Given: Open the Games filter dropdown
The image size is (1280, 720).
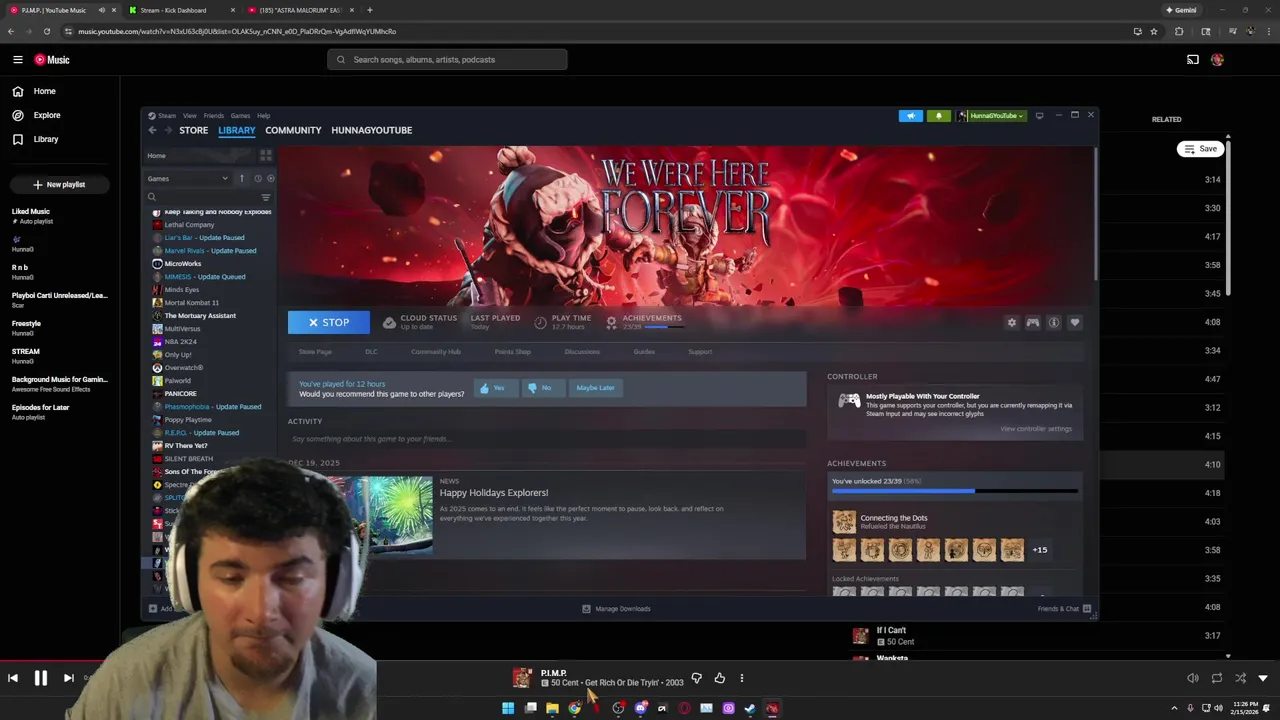Looking at the screenshot, I should coord(188,179).
